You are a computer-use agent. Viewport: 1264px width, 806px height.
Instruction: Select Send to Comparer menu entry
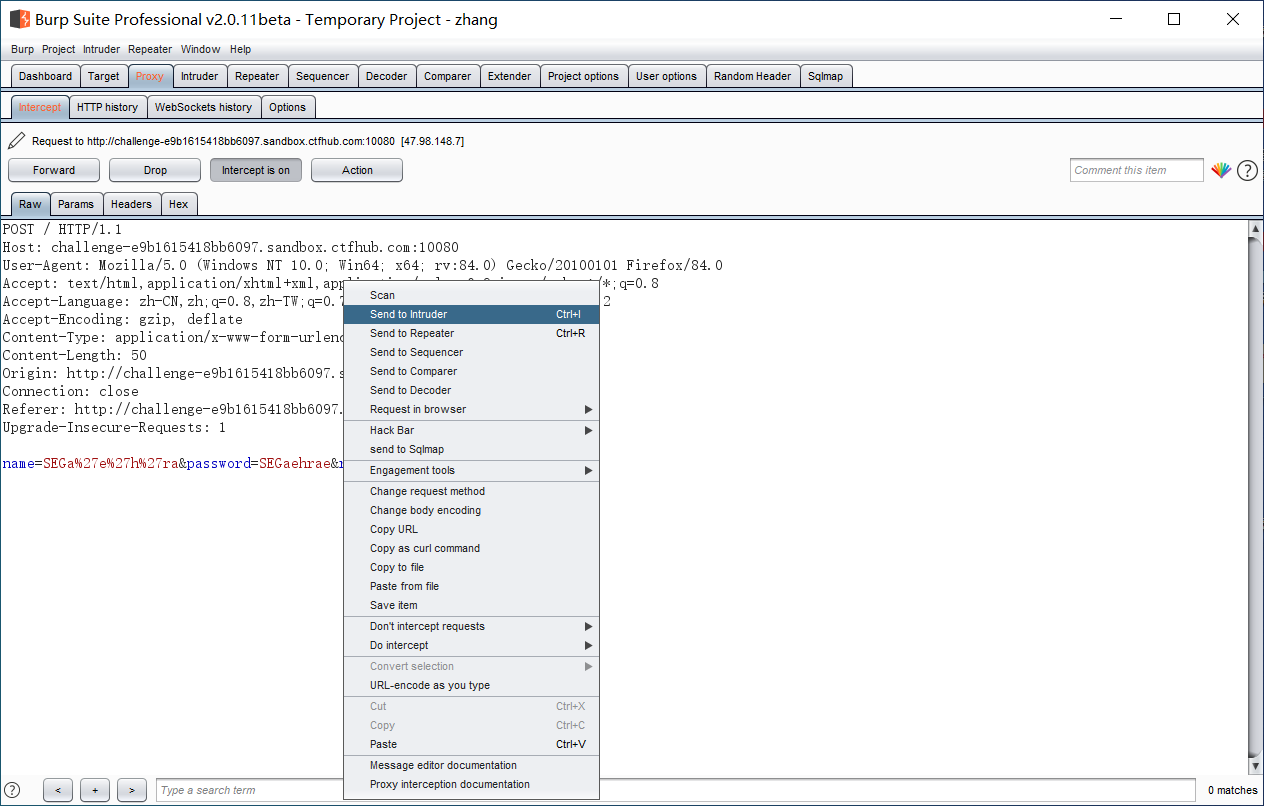471,371
